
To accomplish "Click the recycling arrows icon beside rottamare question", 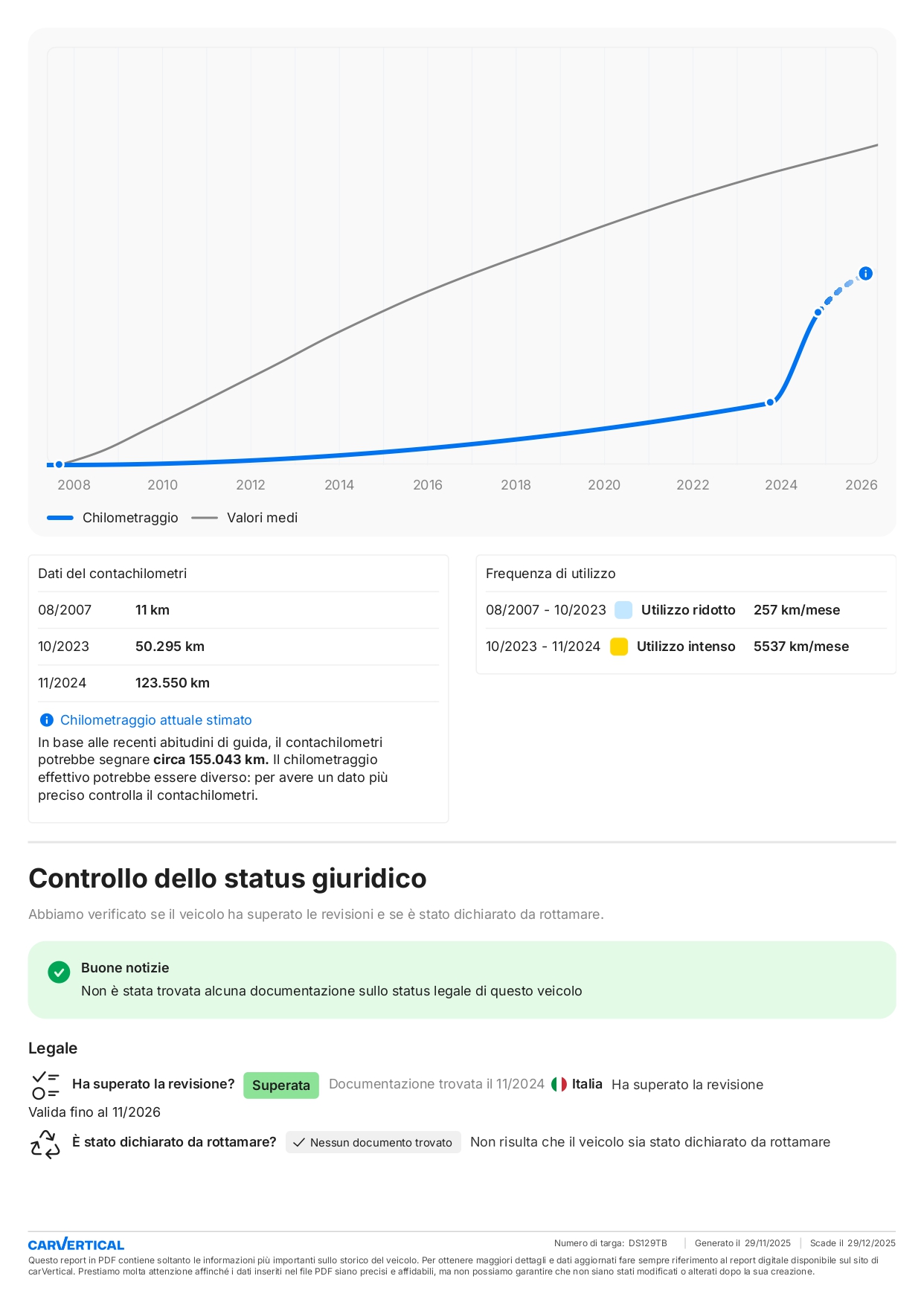I will [45, 1144].
